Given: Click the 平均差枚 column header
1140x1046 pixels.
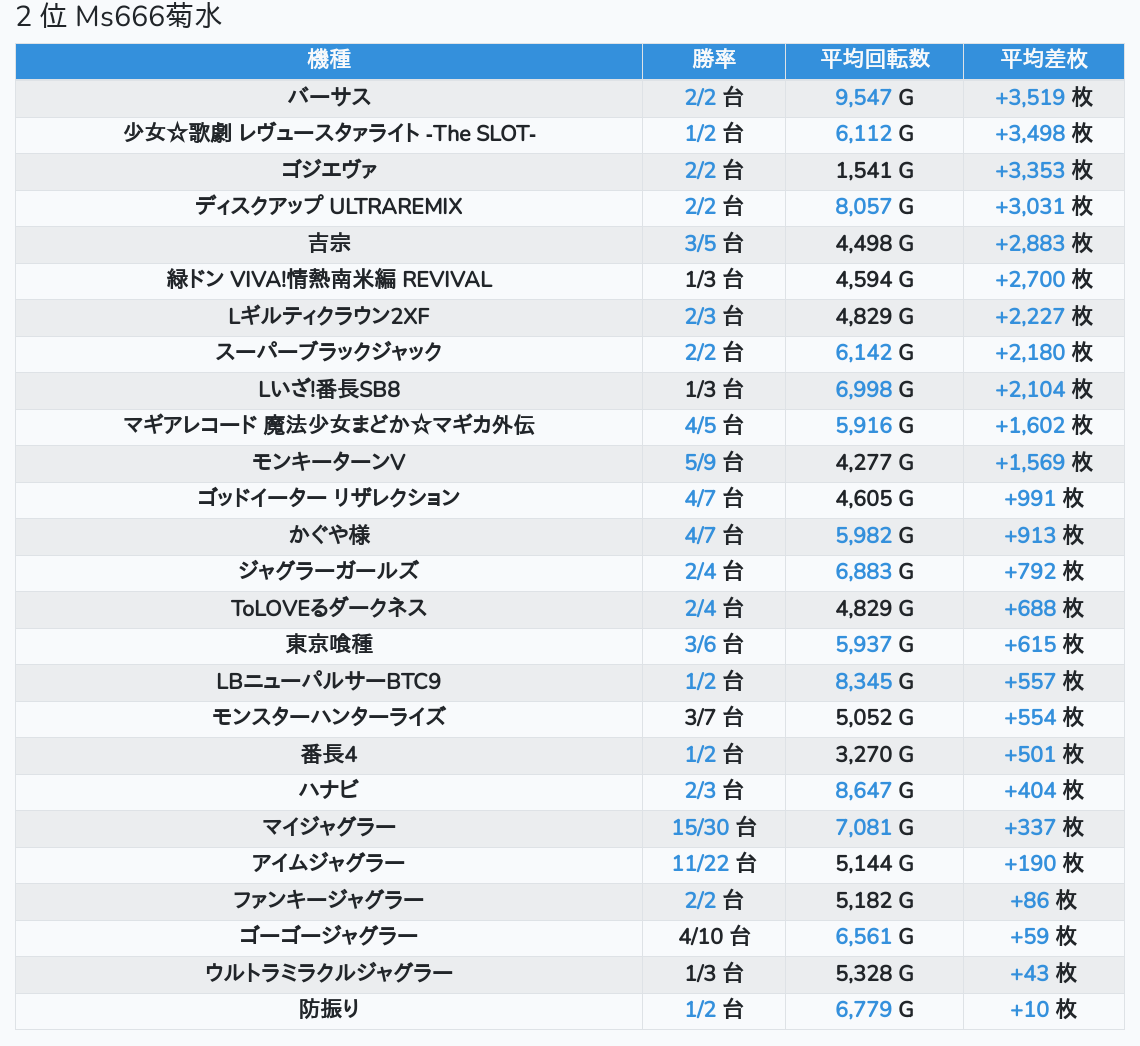Looking at the screenshot, I should point(1044,60).
